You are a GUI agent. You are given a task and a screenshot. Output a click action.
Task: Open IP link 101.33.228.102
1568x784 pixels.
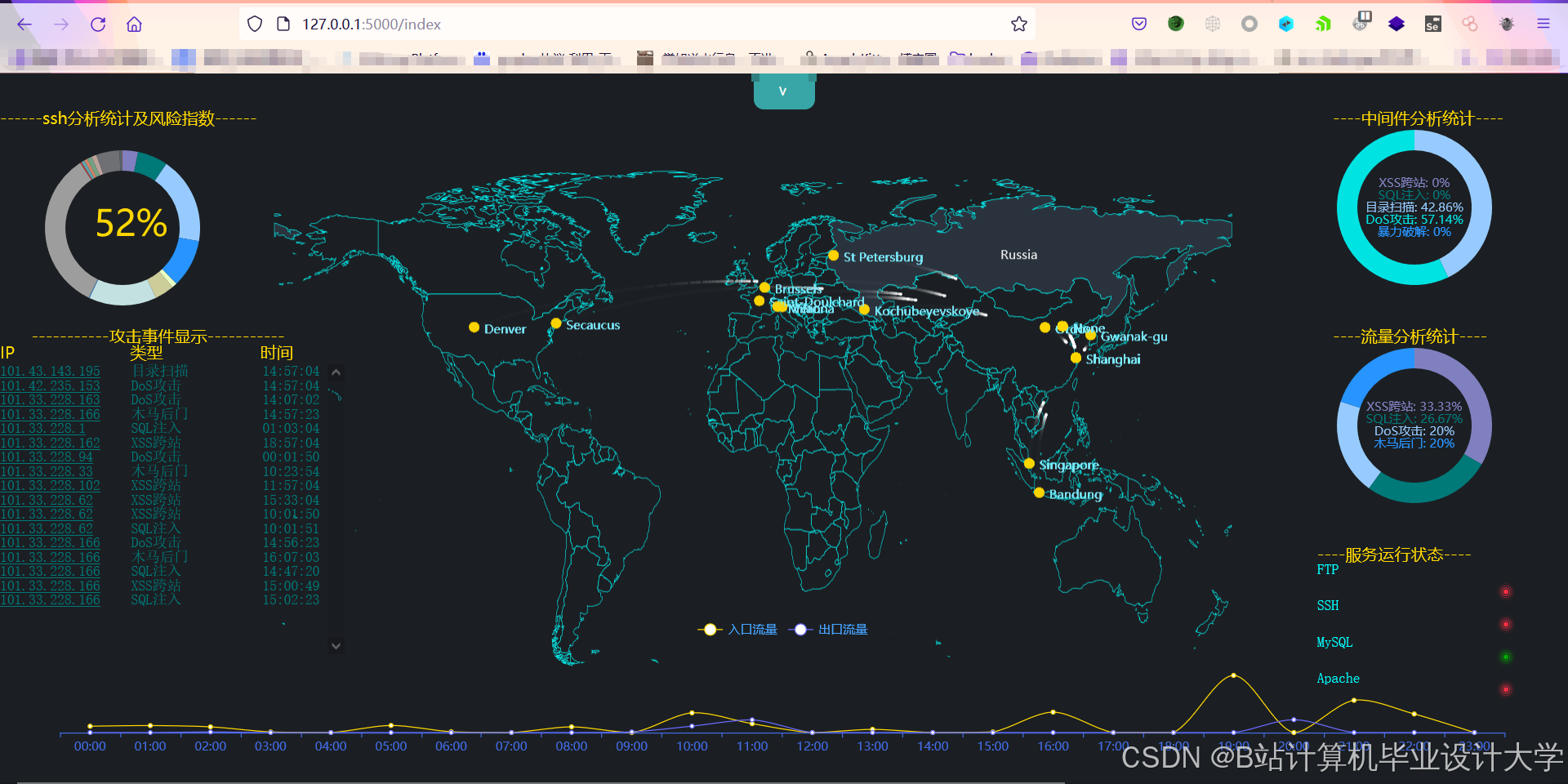coord(51,486)
